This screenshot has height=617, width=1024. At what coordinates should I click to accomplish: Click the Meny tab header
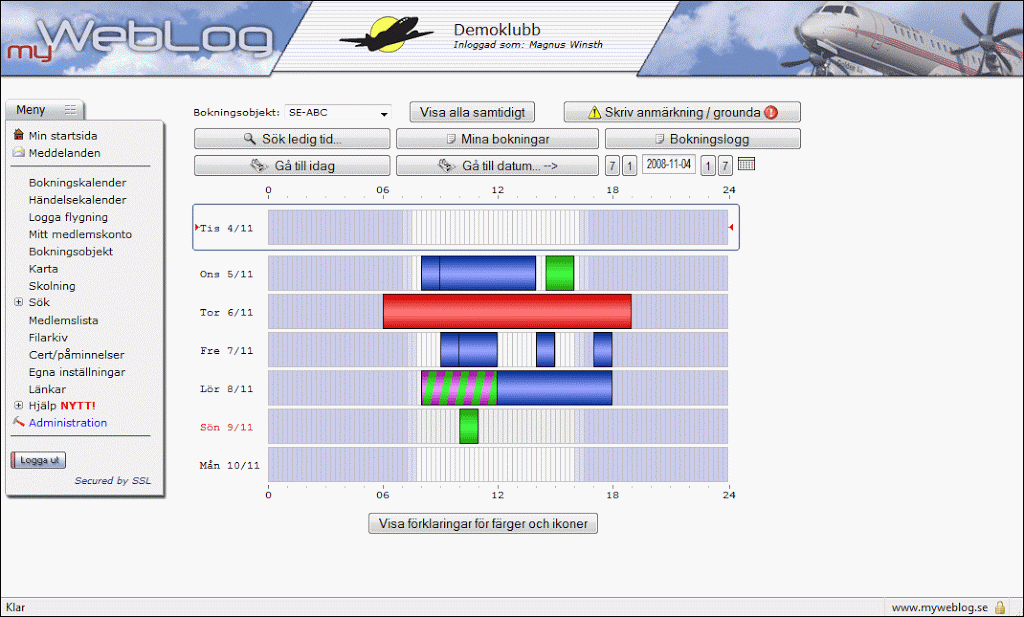pos(45,110)
